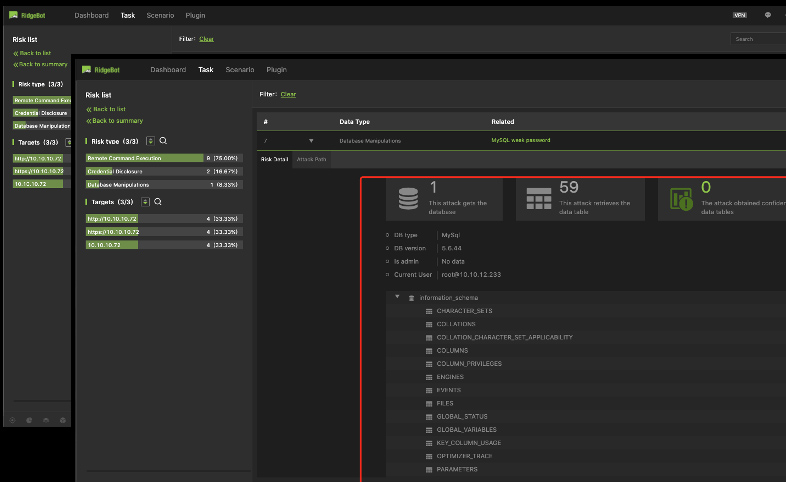The image size is (786, 482).
Task: Open Scenario menu in front window
Action: pos(240,70)
